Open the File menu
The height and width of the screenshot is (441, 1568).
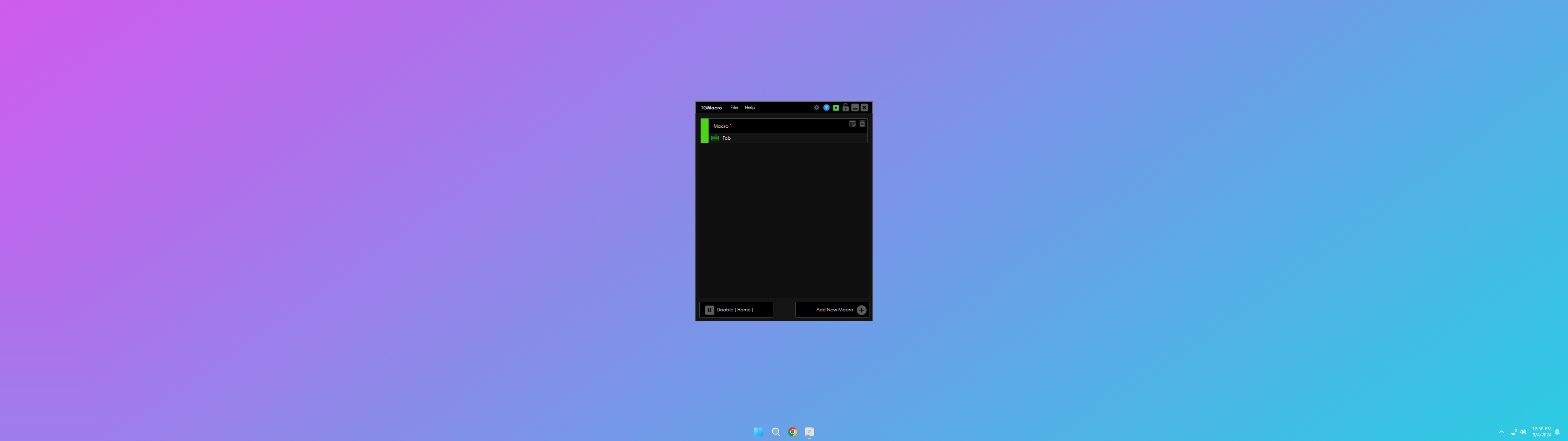pos(733,108)
